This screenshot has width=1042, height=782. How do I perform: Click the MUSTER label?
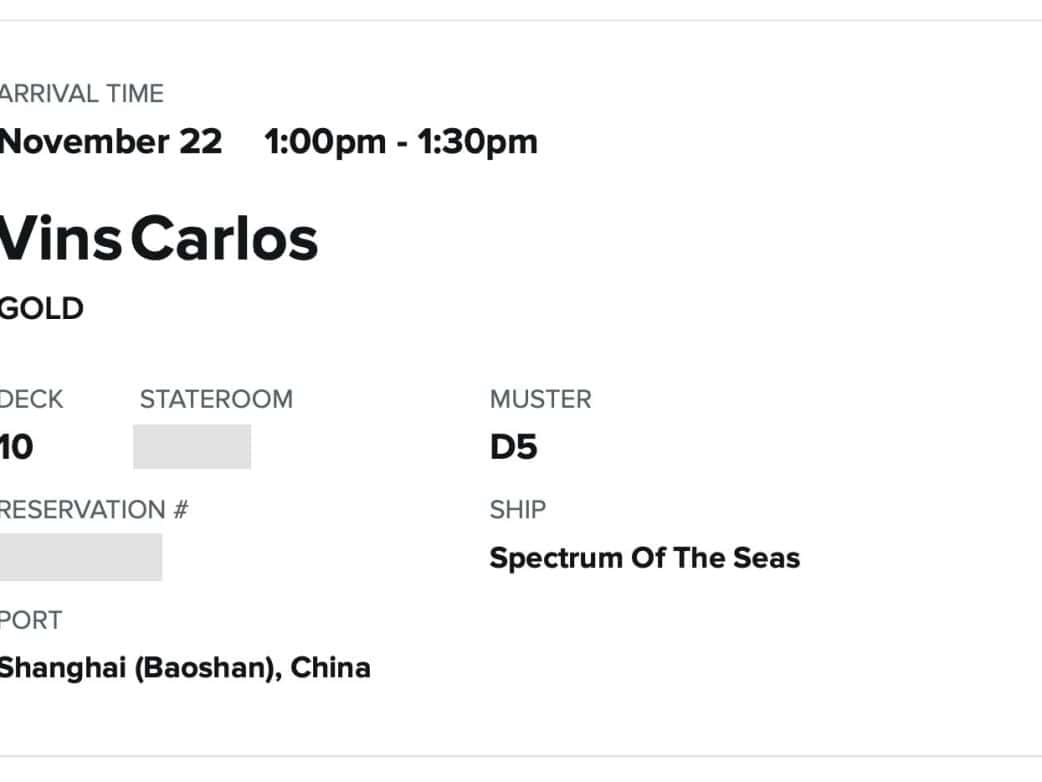(540, 399)
